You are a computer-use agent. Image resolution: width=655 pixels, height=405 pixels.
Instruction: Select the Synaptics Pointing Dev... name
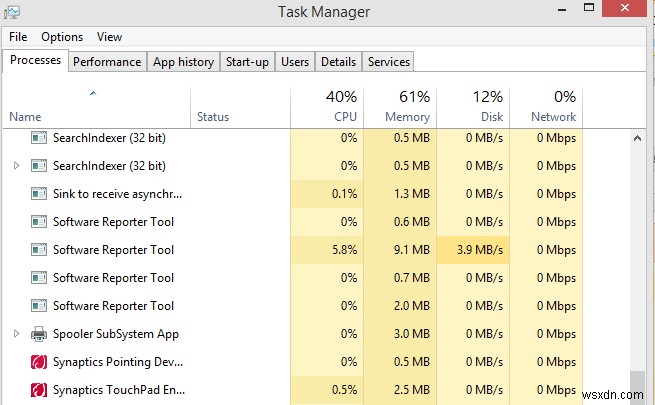coord(118,362)
